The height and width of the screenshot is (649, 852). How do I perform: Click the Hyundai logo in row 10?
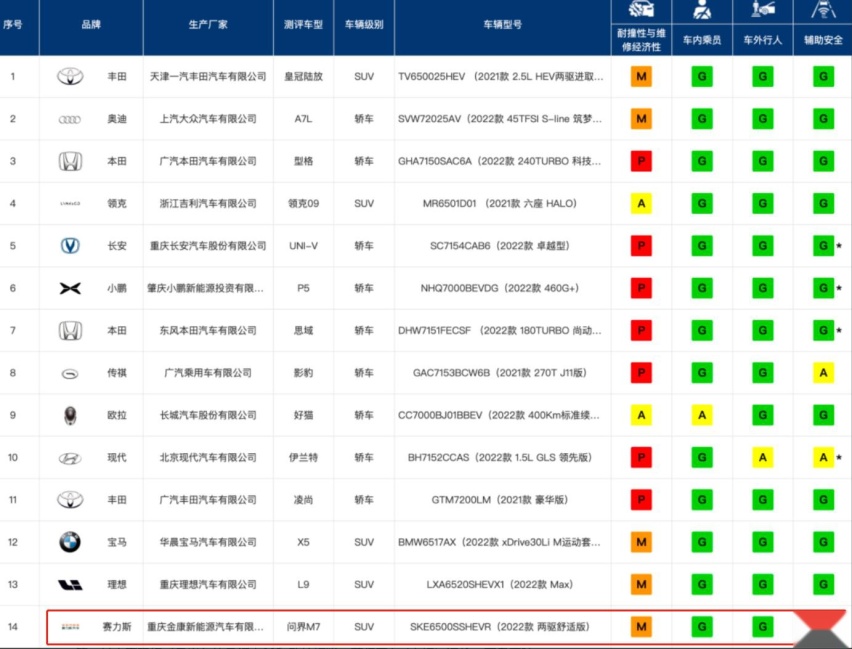pyautogui.click(x=70, y=458)
